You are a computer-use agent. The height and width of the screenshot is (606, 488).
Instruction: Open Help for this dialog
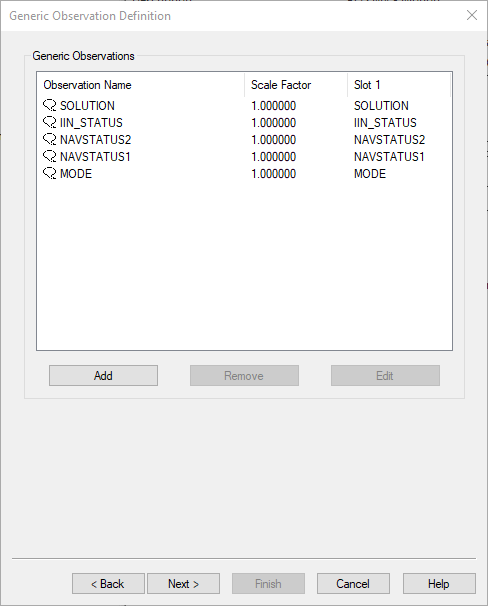(x=439, y=584)
